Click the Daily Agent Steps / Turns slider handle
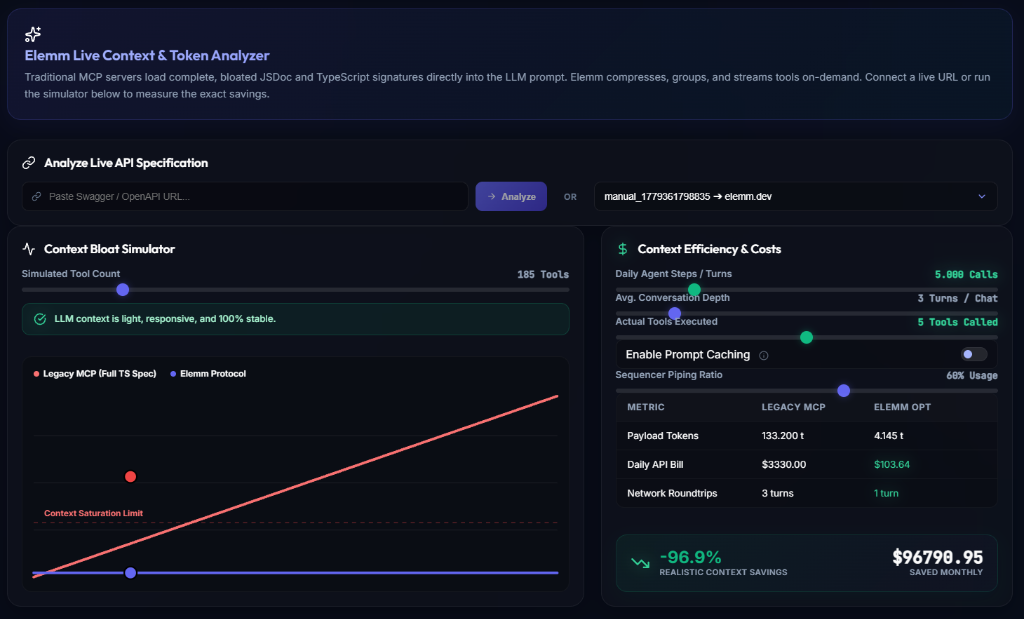Screen dimensions: 1024x619 coord(694,289)
